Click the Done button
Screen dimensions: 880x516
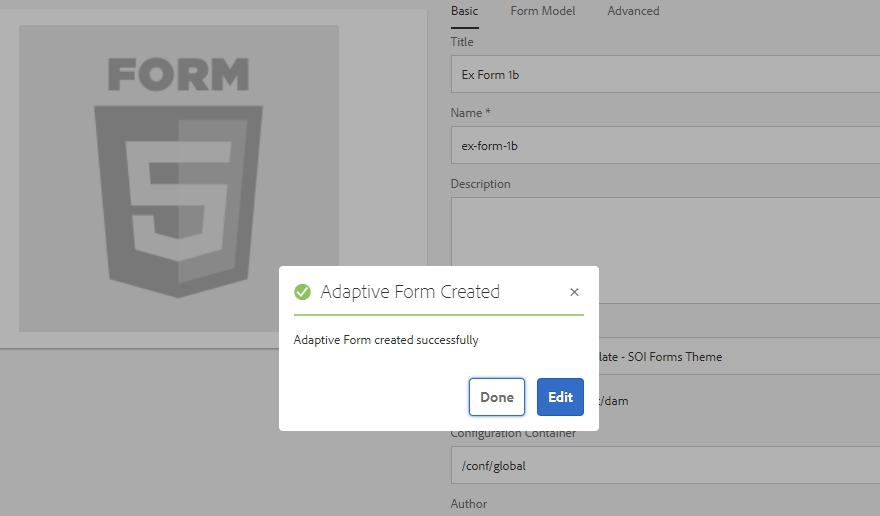point(497,397)
